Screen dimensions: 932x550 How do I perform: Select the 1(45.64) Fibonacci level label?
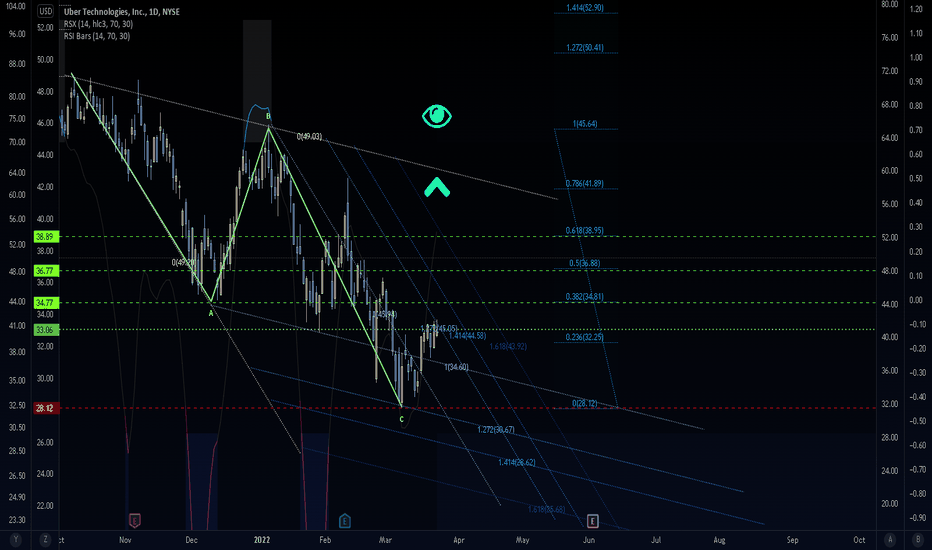tap(585, 124)
